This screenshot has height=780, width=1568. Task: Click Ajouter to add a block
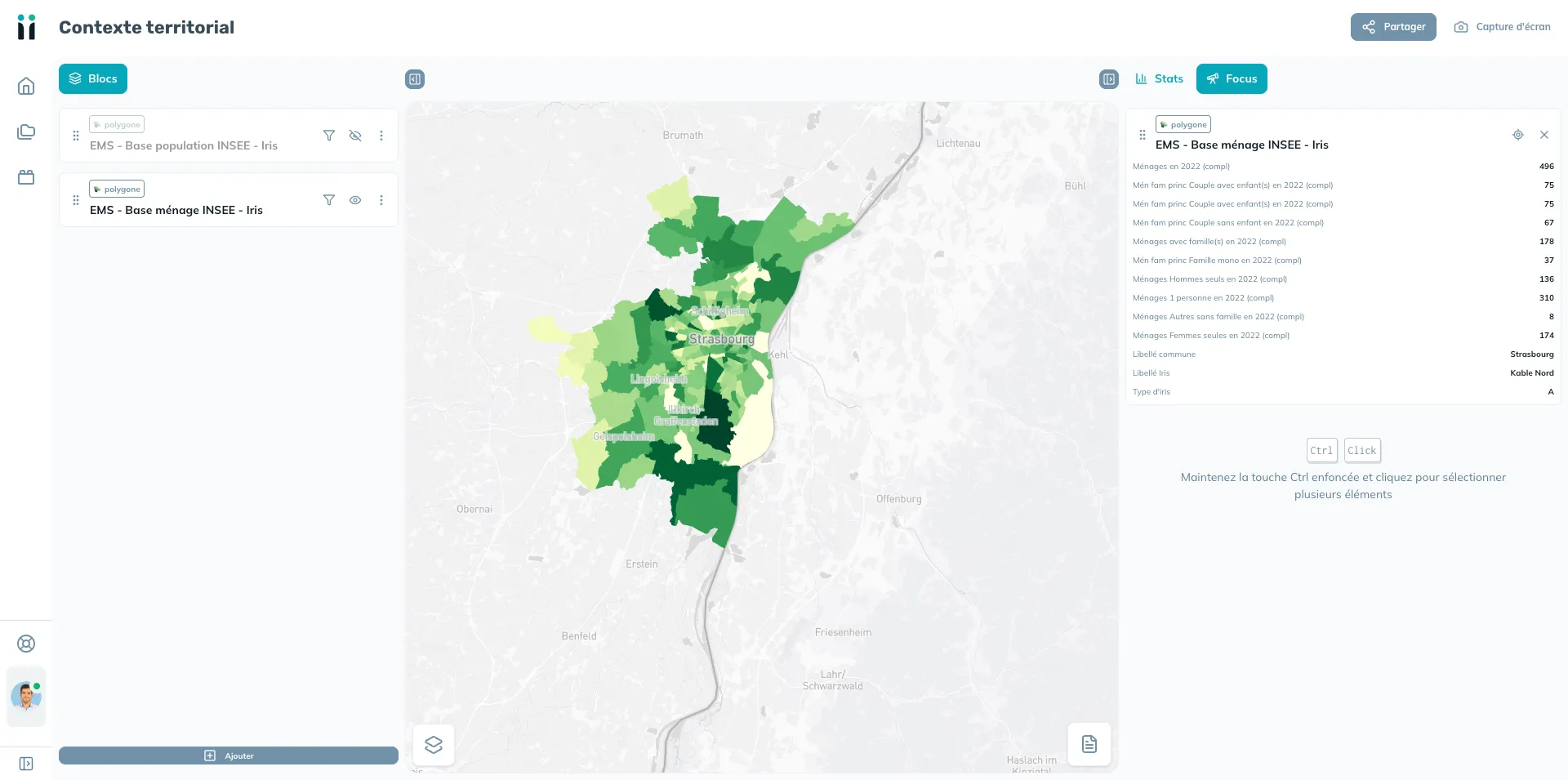click(x=229, y=755)
